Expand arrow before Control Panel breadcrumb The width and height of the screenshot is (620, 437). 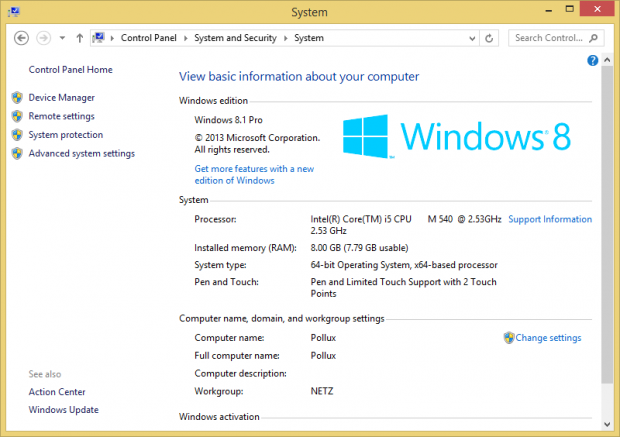112,38
